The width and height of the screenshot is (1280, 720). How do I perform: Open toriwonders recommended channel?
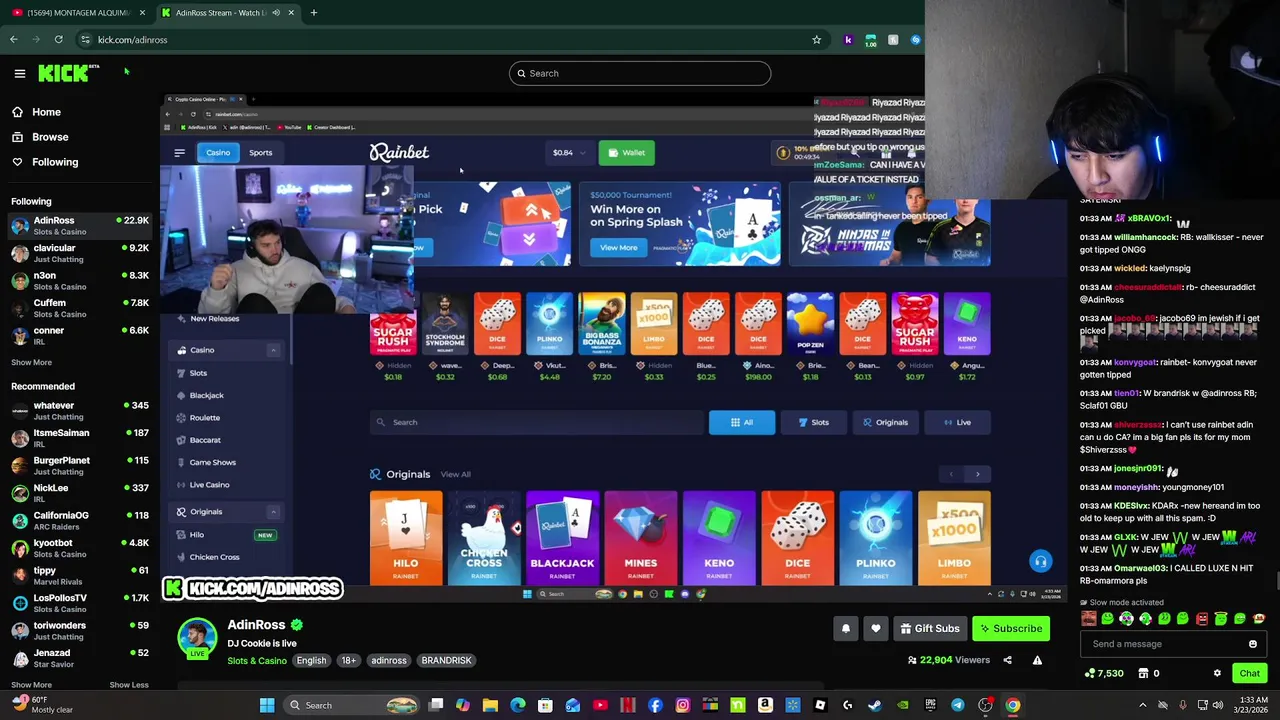(x=78, y=631)
